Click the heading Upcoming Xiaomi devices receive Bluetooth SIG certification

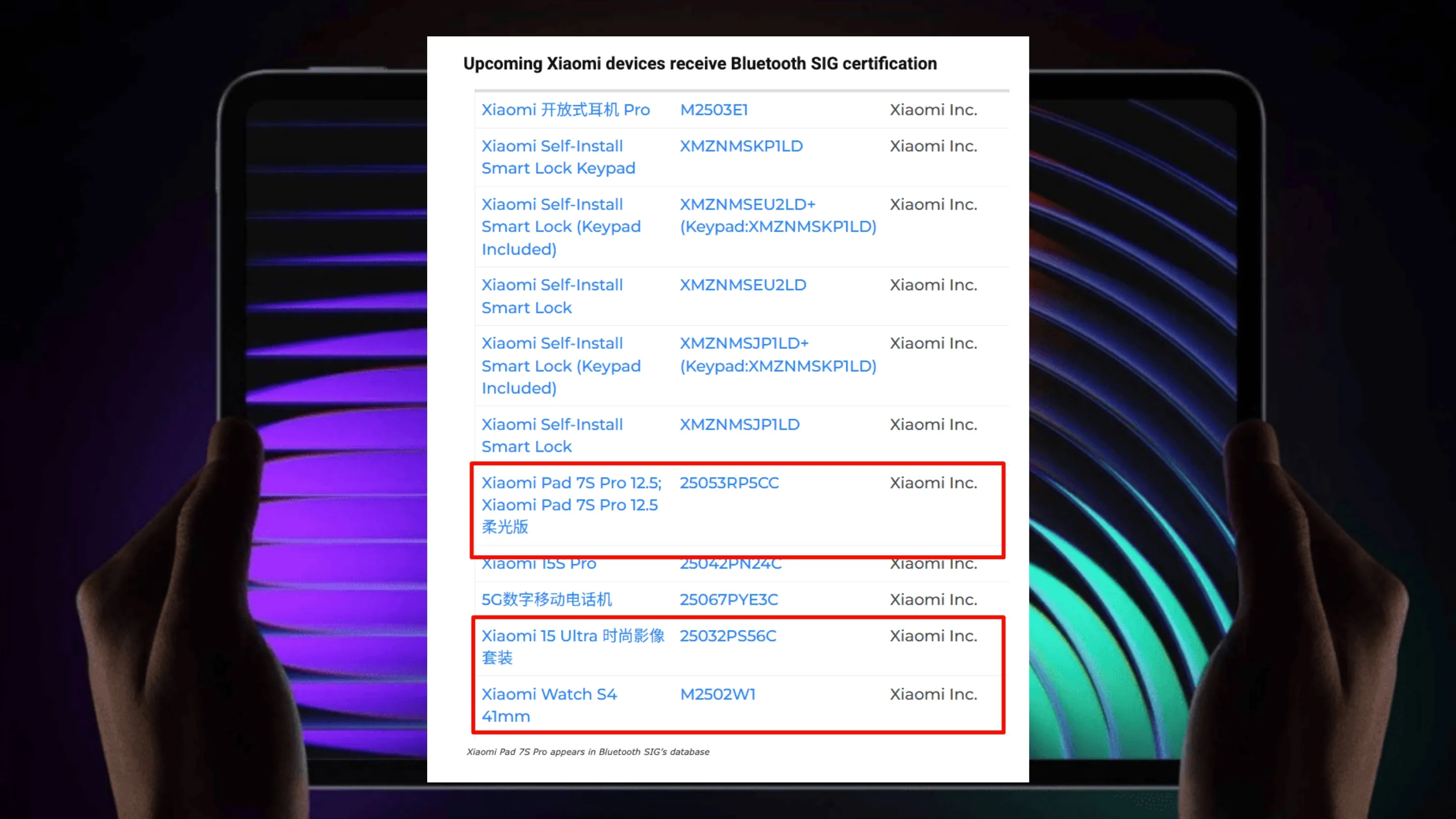pos(700,64)
